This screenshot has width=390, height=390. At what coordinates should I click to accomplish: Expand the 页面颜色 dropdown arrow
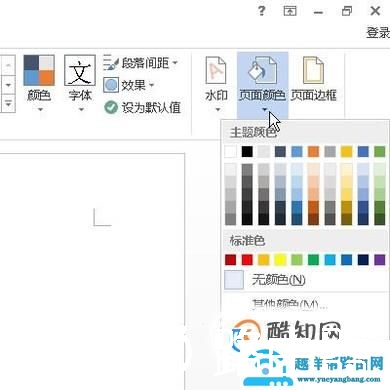(264, 109)
